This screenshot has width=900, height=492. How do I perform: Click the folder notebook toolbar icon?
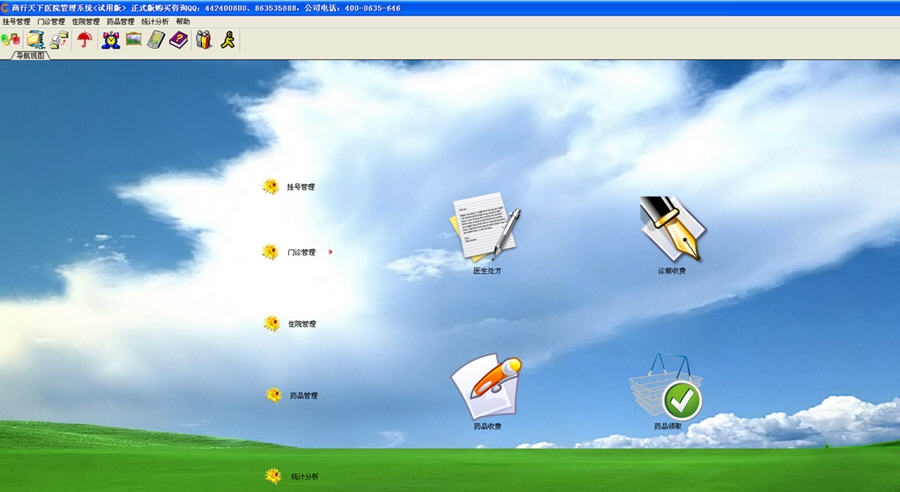coord(36,40)
